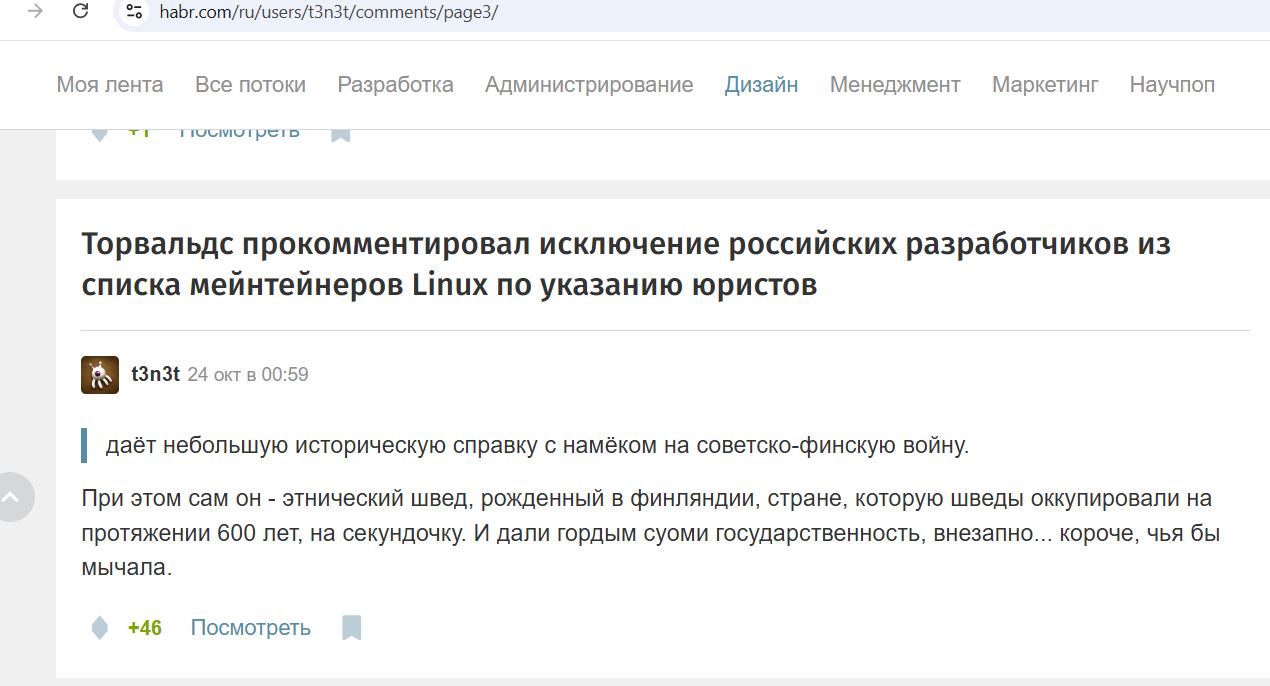Click Посмотреть next to the +46 score

(x=251, y=628)
